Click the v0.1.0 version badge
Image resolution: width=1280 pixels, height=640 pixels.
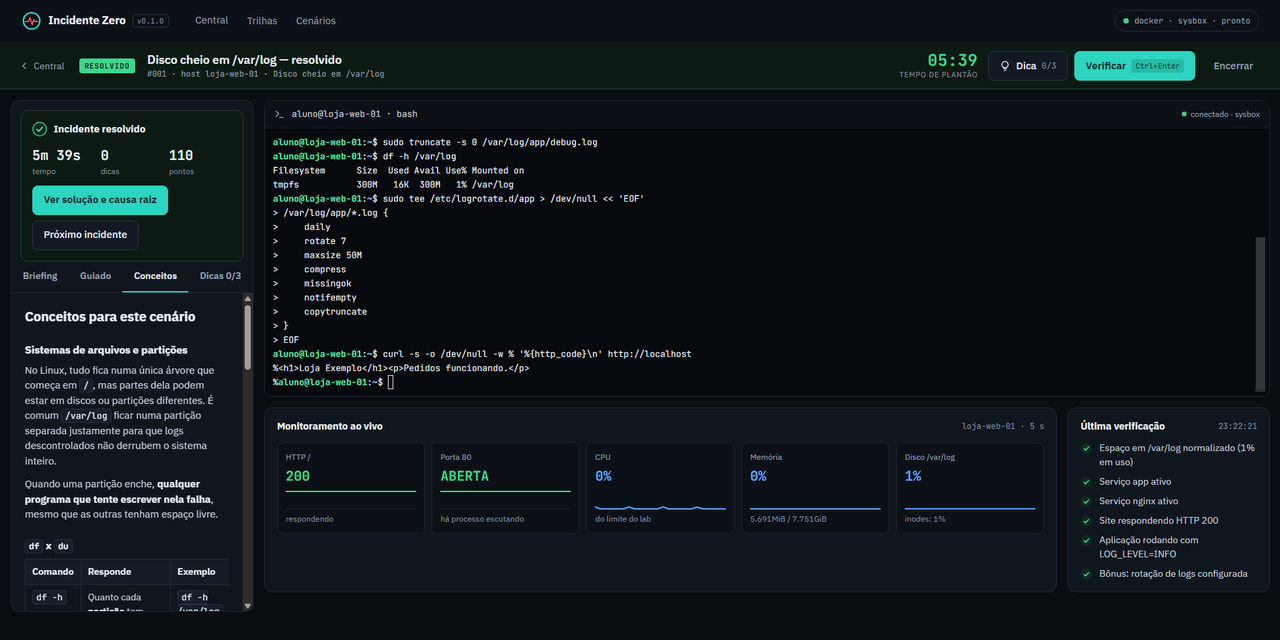click(151, 21)
